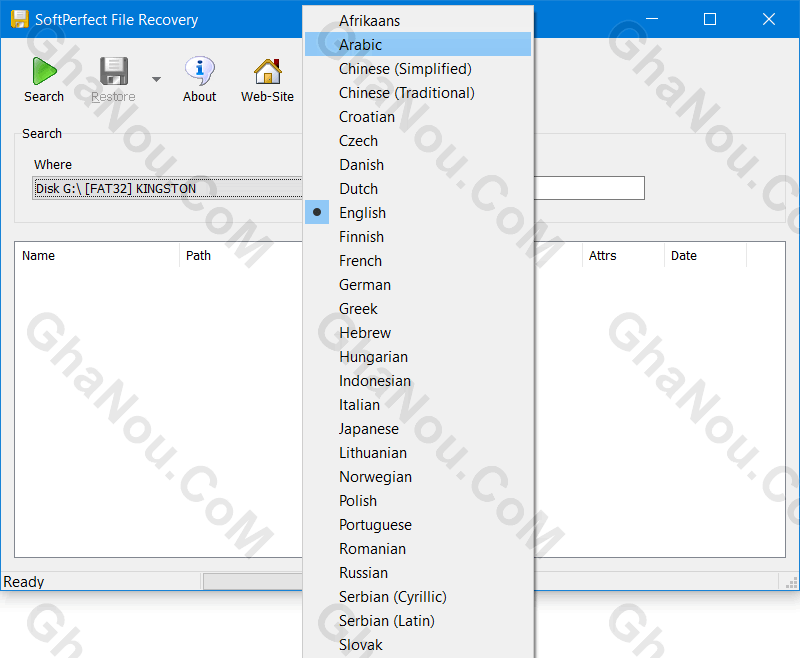Switch the interface to Czech
Image resolution: width=800 pixels, height=658 pixels.
pyautogui.click(x=418, y=141)
